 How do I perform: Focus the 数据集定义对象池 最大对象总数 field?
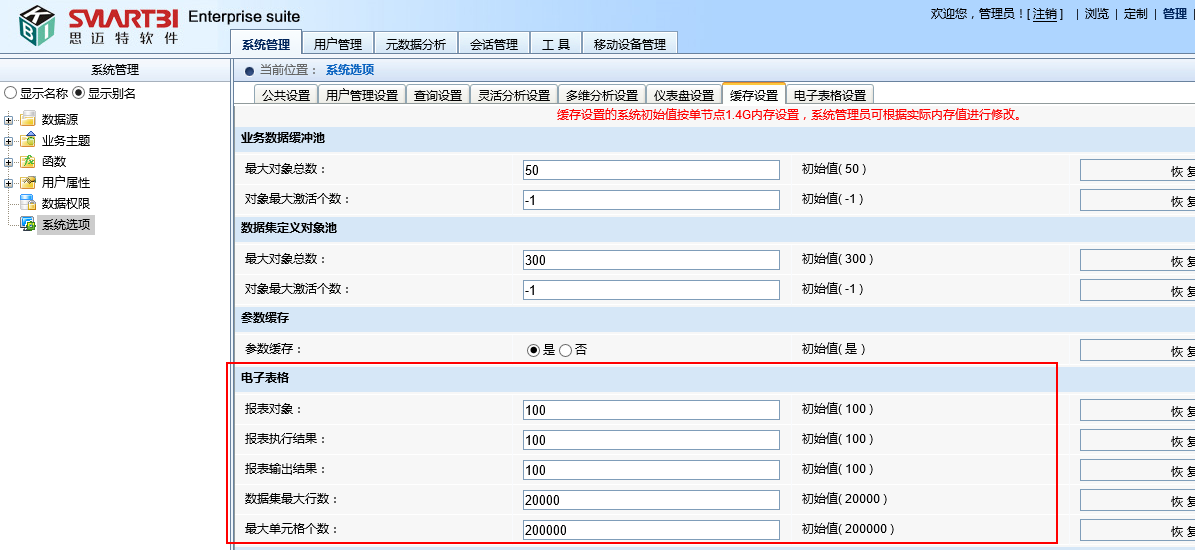point(652,260)
